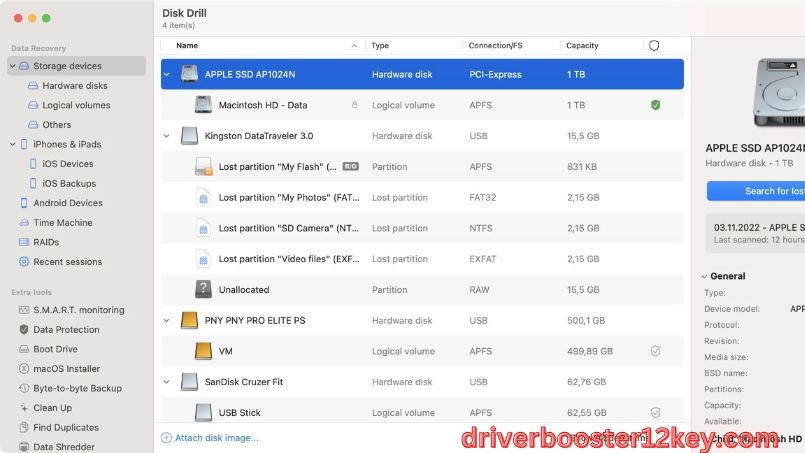Click the iOS Backups phone icon
The width and height of the screenshot is (805, 453).
coord(33,183)
